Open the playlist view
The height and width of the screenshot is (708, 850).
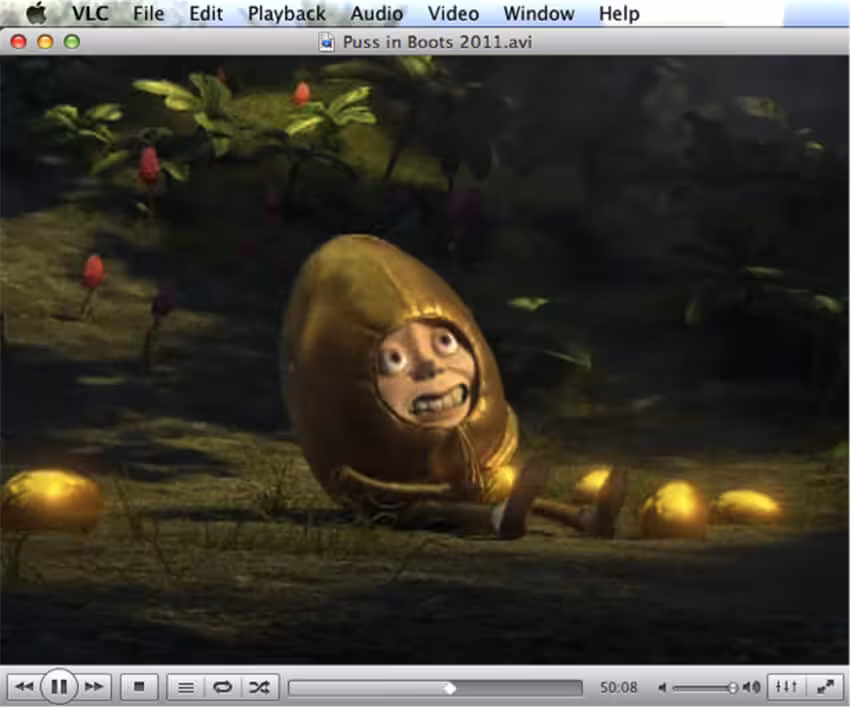(186, 687)
